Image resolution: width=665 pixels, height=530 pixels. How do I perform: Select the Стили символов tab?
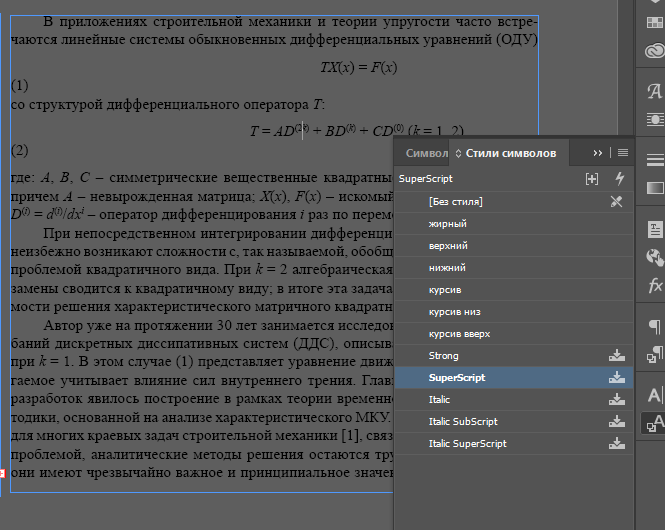pyautogui.click(x=510, y=153)
